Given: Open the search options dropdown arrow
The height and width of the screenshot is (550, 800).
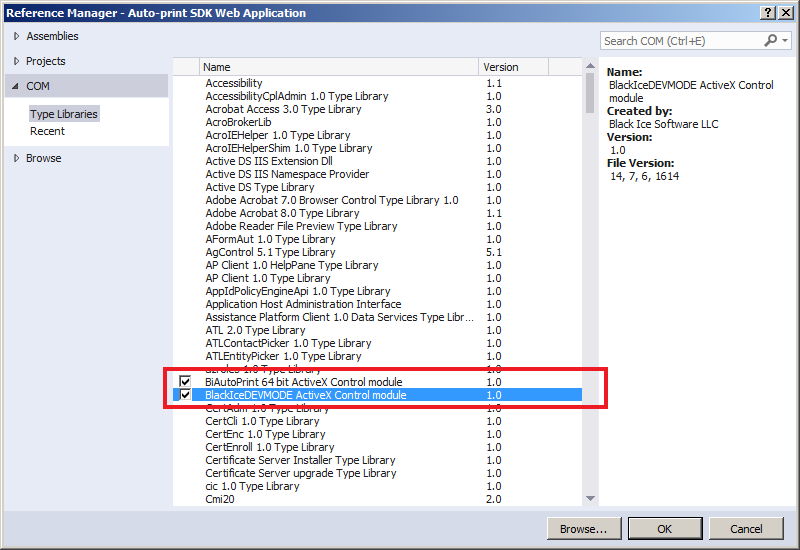Looking at the screenshot, I should [x=784, y=41].
